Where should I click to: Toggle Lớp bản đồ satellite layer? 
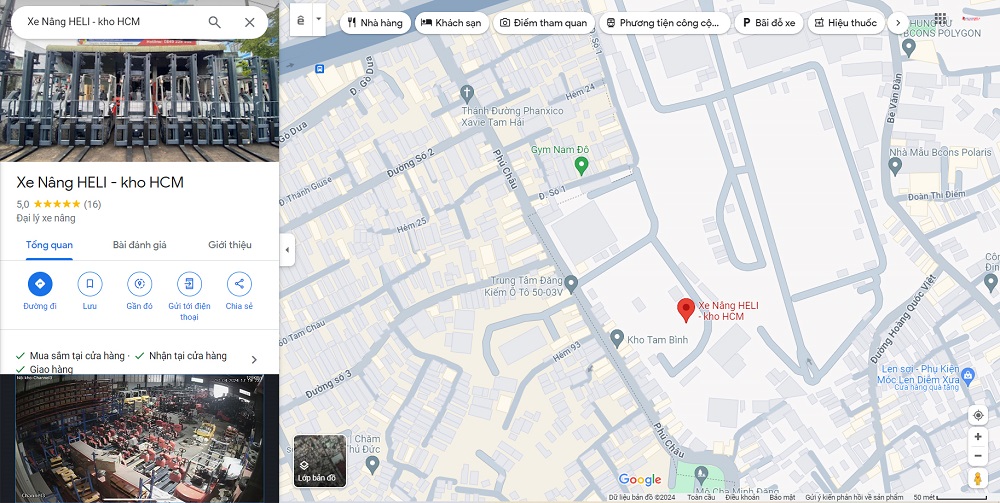pos(320,460)
